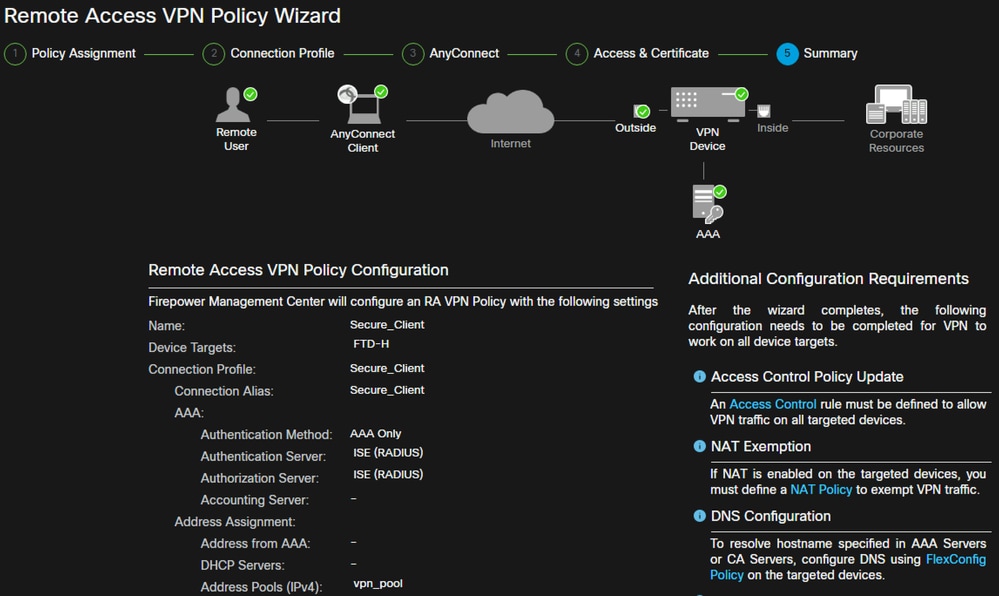This screenshot has width=999, height=596.
Task: Click info icon beside Access Control Policy Update
Action: point(700,377)
